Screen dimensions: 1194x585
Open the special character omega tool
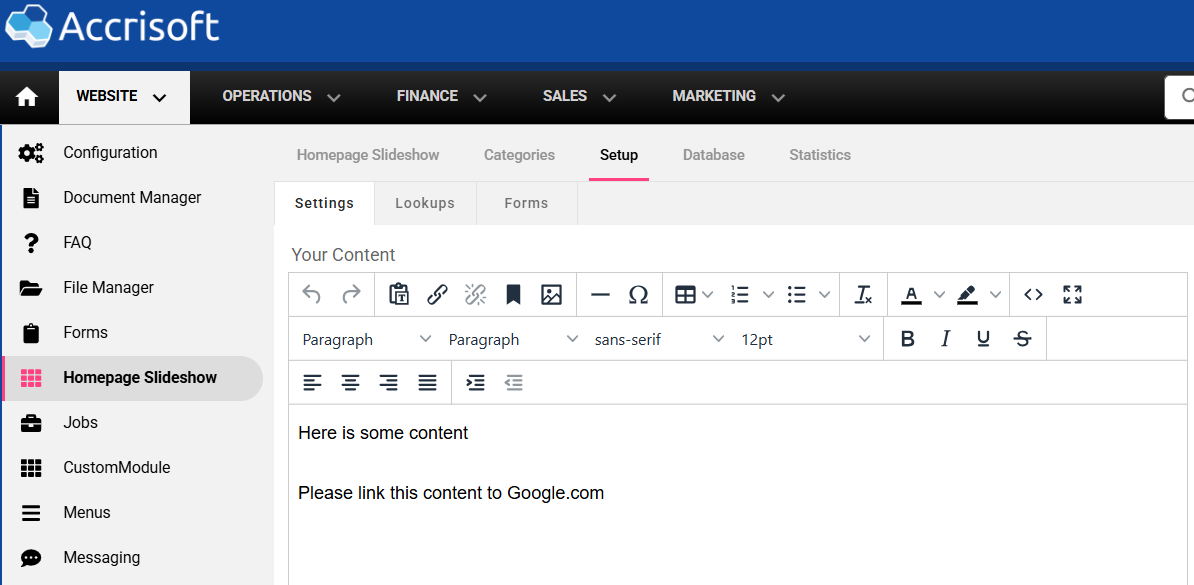[638, 294]
